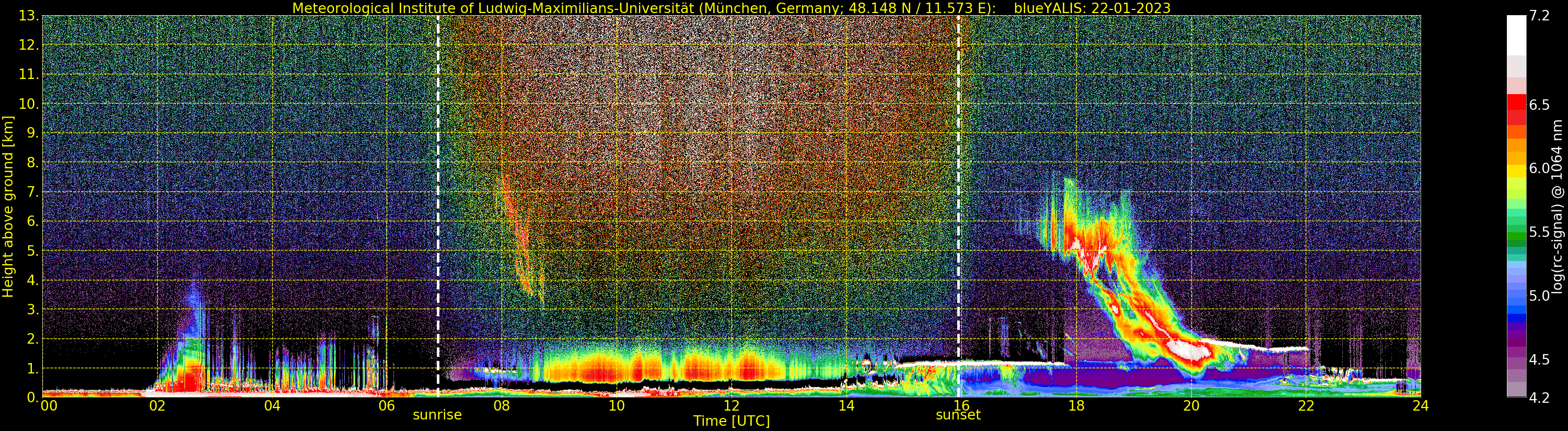Click the '02' time axis tick label

point(157,406)
